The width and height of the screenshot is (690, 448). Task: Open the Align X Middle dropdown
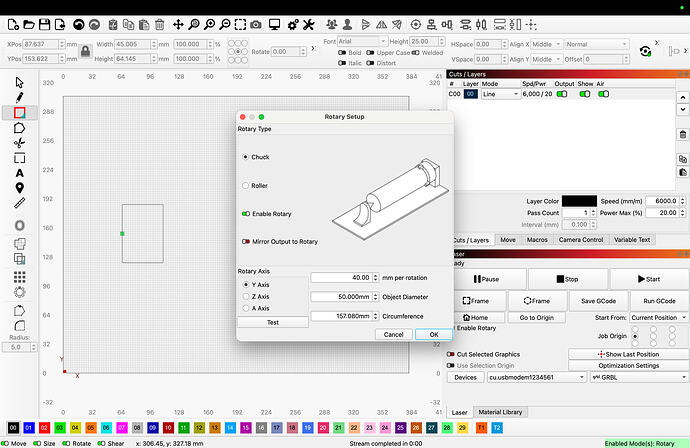547,44
